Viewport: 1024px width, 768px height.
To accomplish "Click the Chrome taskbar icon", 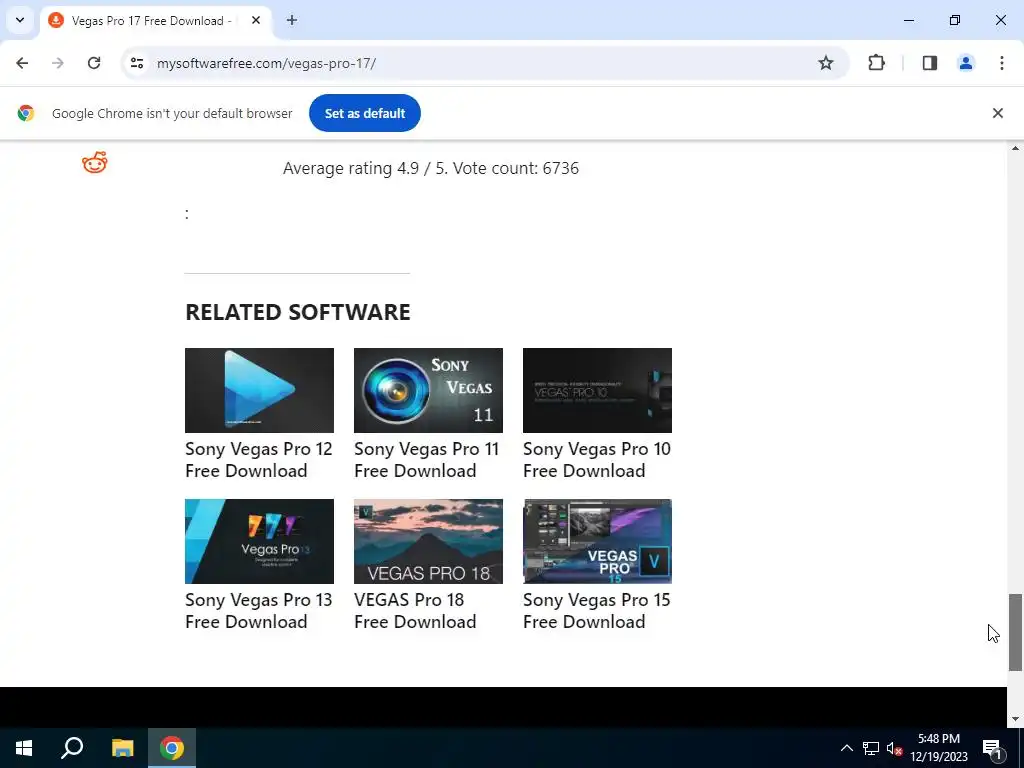I will coord(172,748).
